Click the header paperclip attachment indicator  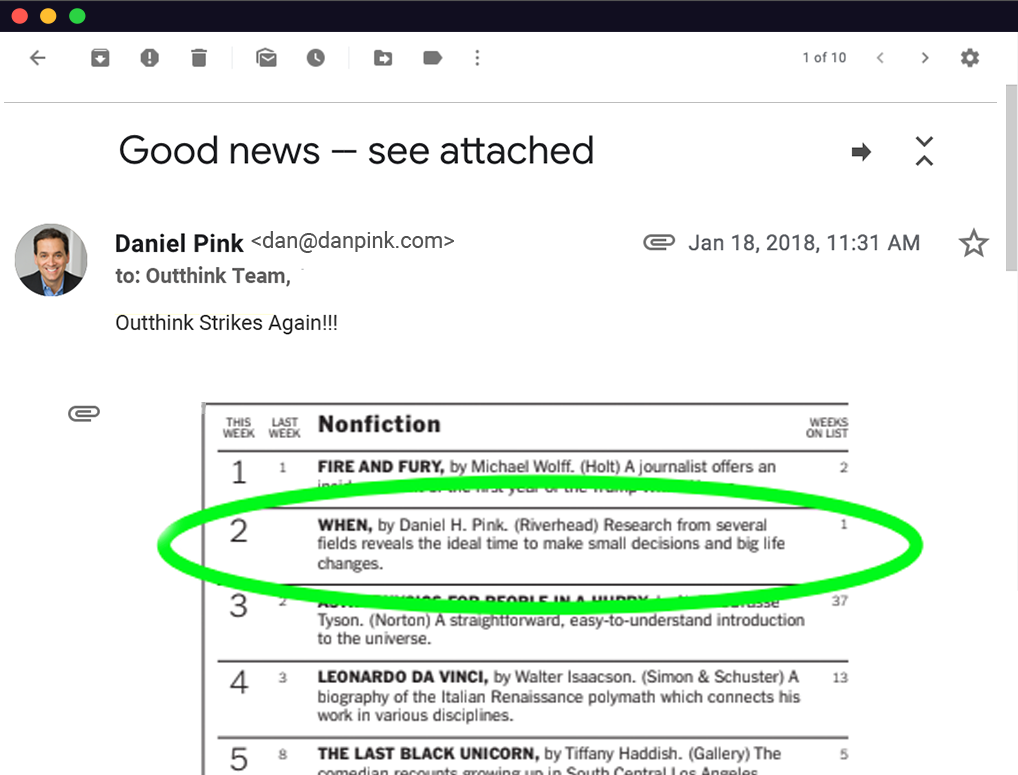coord(659,242)
